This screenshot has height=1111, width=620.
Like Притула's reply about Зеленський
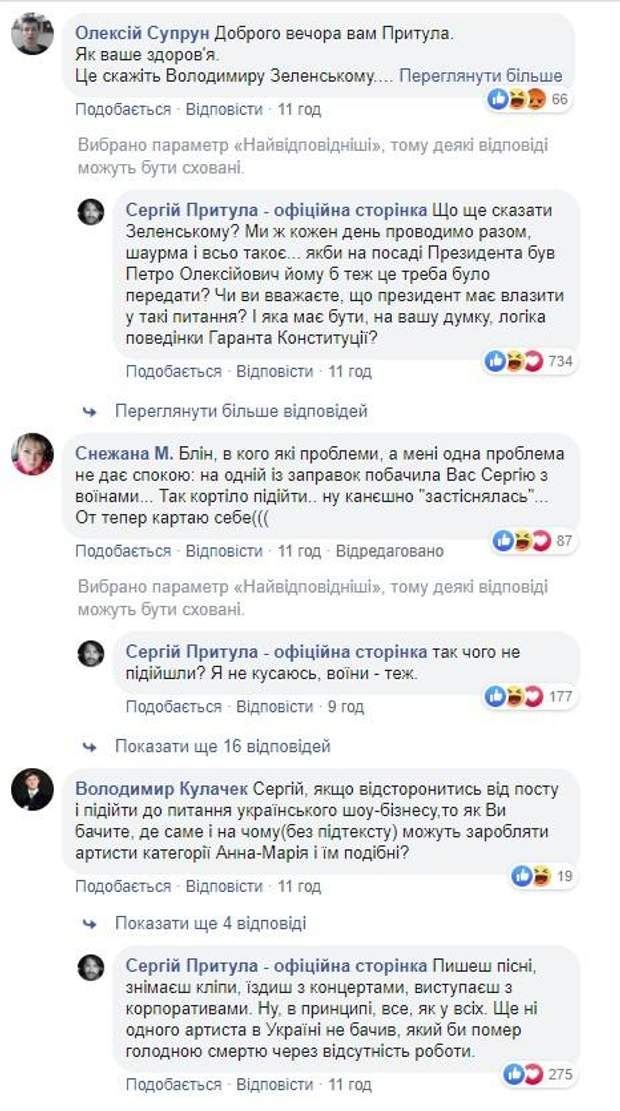[x=174, y=371]
